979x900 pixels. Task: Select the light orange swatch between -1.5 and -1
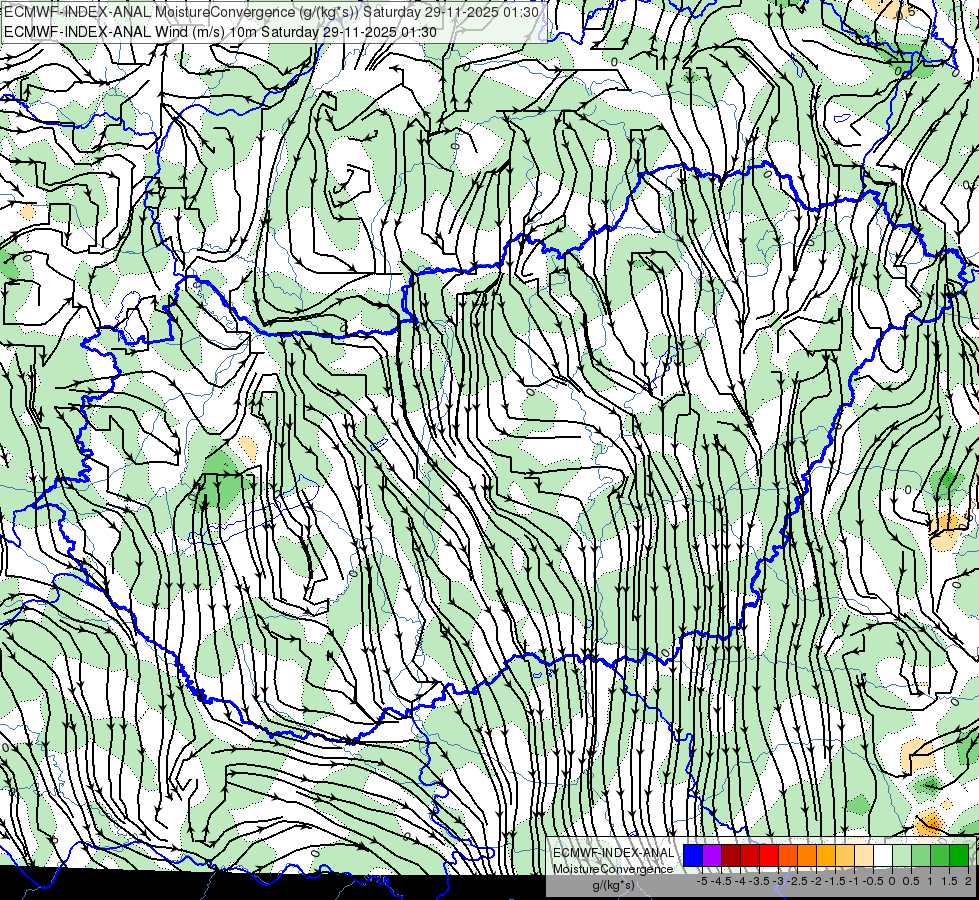845,855
